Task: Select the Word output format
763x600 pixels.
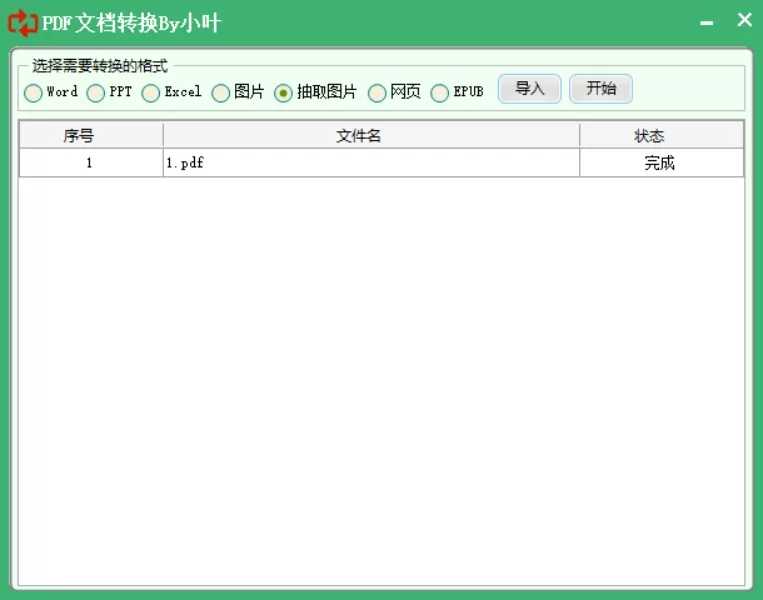Action: 51,92
